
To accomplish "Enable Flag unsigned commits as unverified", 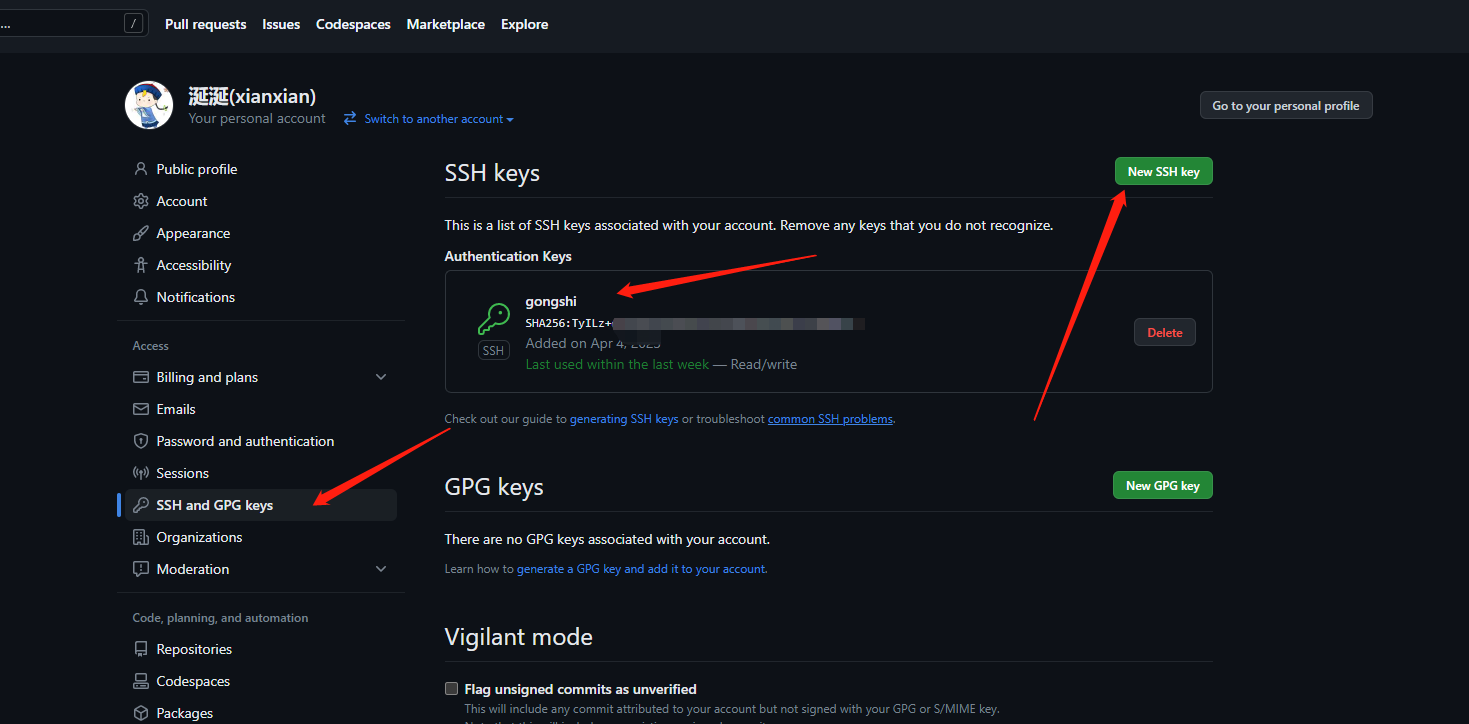I will coord(452,689).
